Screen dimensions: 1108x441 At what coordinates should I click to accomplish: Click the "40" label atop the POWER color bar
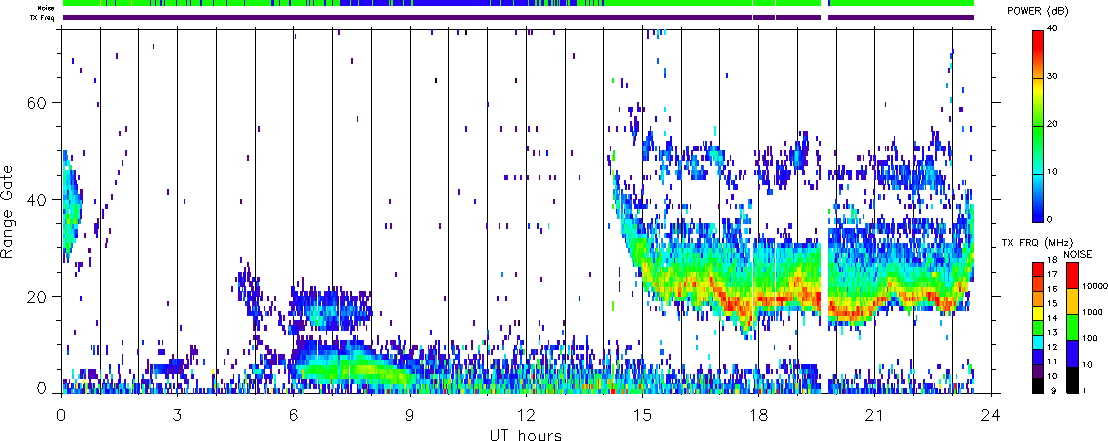coord(1054,30)
